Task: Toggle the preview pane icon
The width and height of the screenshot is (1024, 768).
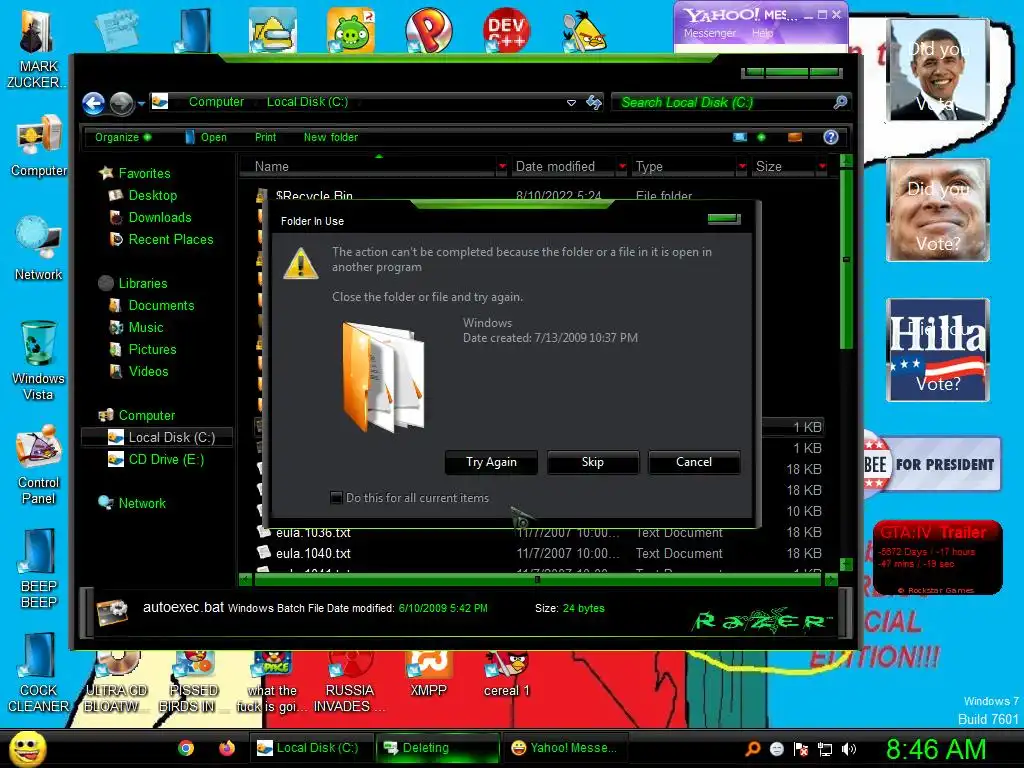Action: 795,137
